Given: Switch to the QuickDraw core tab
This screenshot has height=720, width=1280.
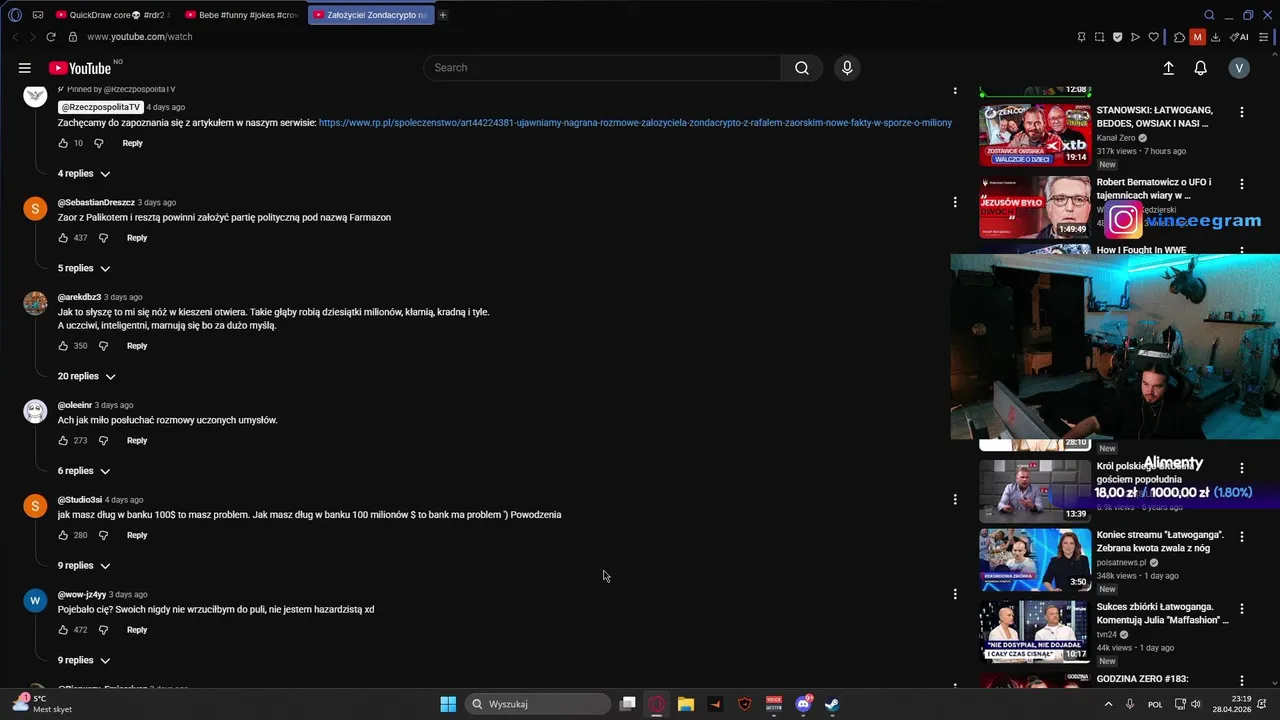Looking at the screenshot, I should click(x=113, y=15).
